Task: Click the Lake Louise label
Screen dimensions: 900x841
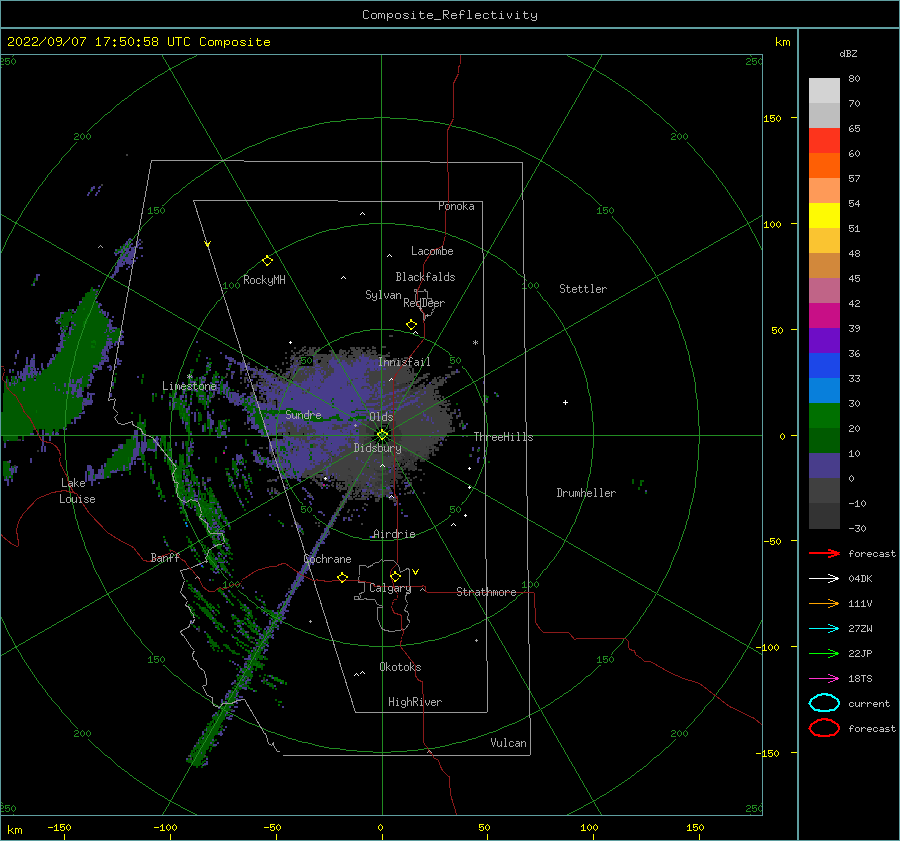Action: (x=77, y=491)
